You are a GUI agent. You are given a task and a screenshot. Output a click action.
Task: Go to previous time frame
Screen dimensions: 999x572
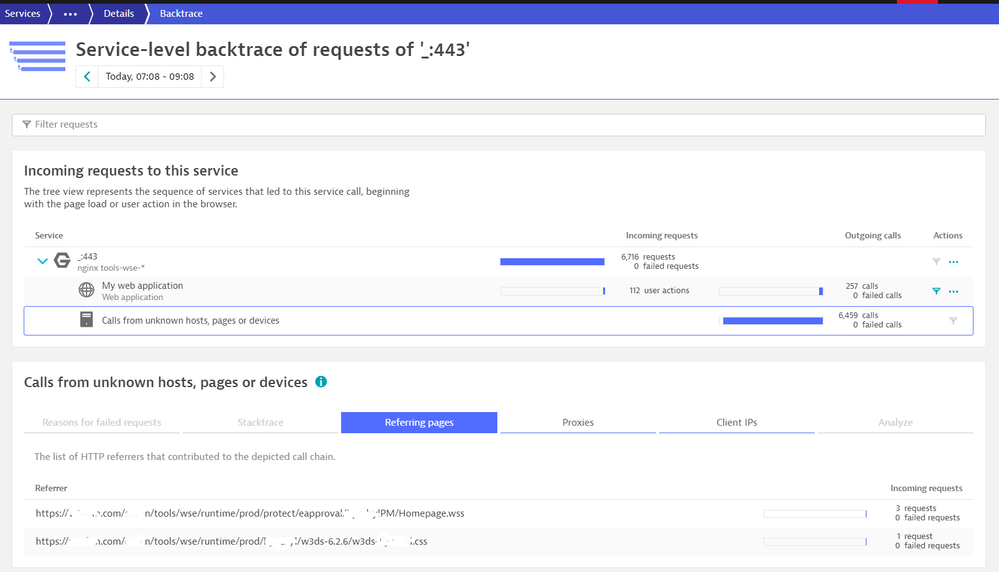pos(87,77)
